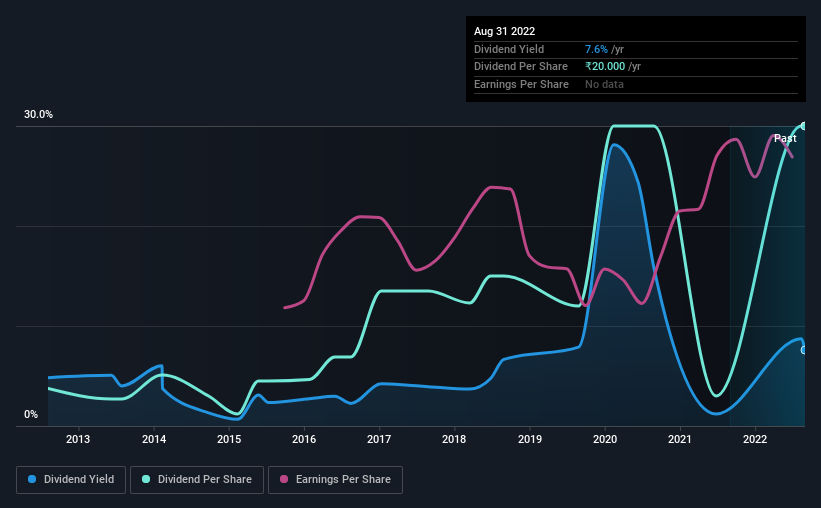The image size is (821, 508).
Task: Click the Dividend Per Share endpoint marker dot
Action: 804,126
